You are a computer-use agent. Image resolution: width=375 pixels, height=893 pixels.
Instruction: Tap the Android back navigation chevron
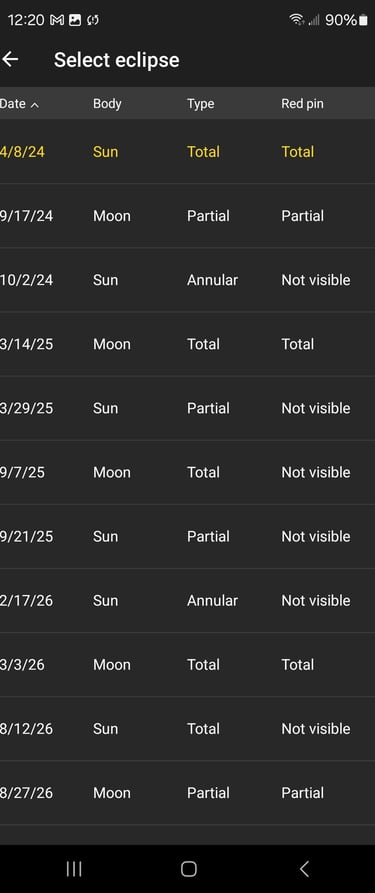tap(304, 869)
